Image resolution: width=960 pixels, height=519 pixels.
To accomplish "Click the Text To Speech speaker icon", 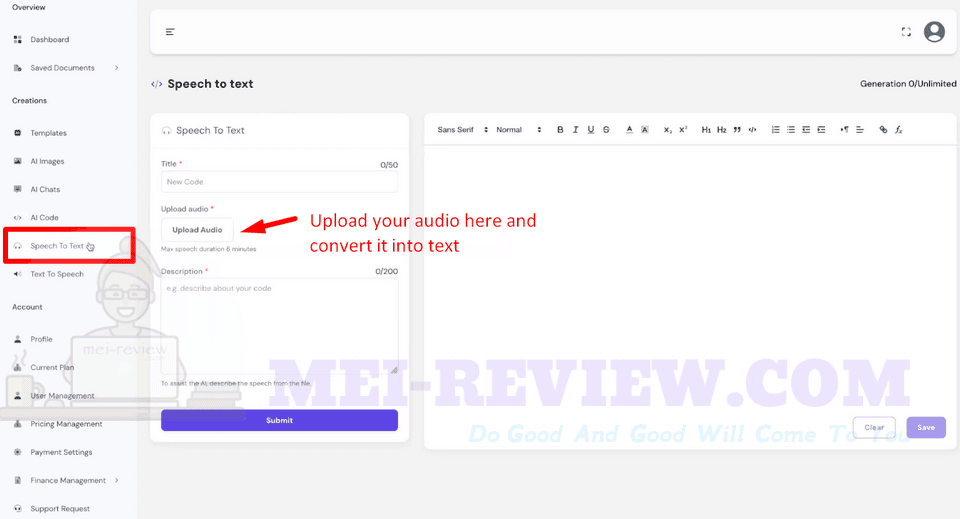I will [18, 274].
